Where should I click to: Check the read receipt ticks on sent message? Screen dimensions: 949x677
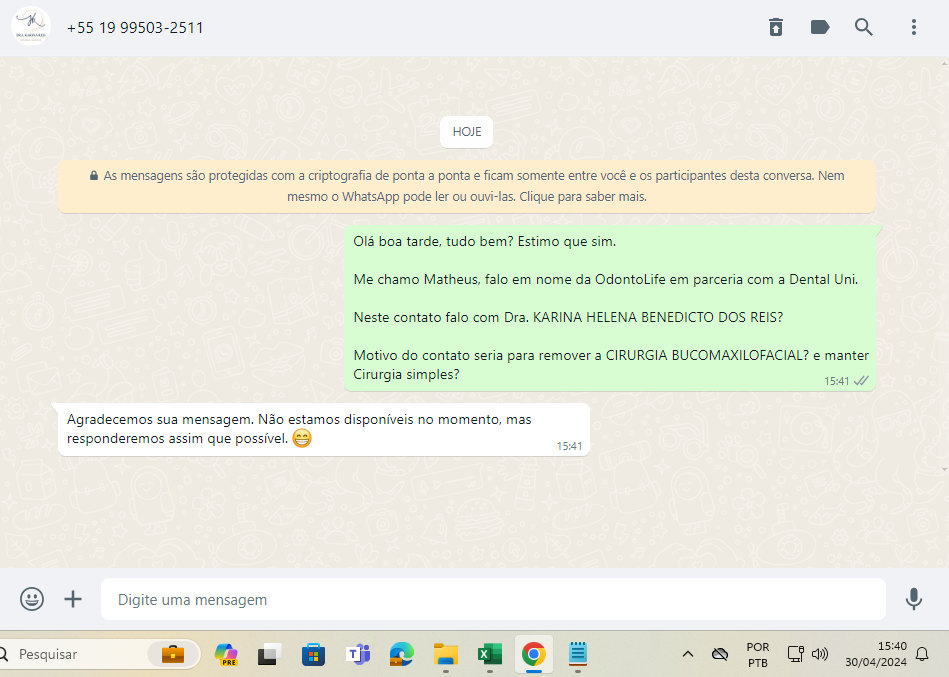(861, 381)
